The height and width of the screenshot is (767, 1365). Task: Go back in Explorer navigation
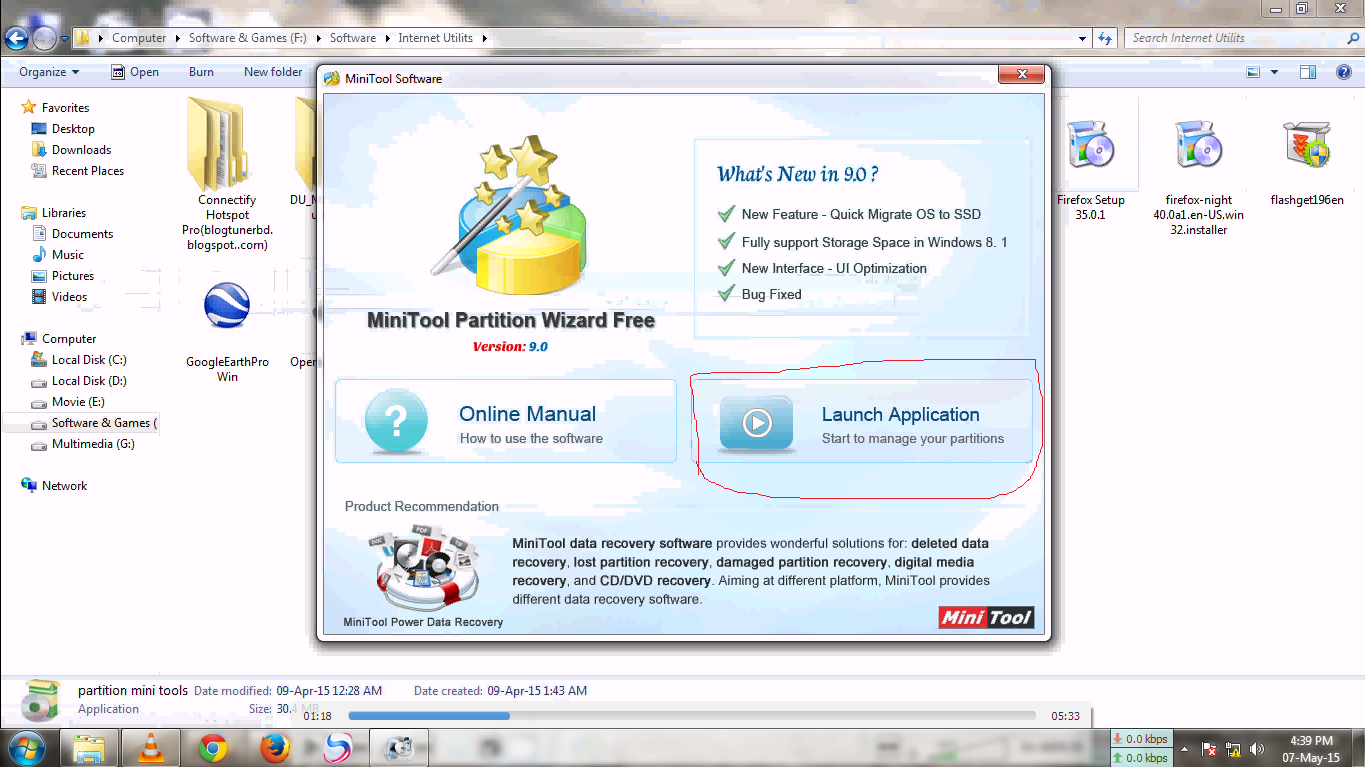(17, 38)
